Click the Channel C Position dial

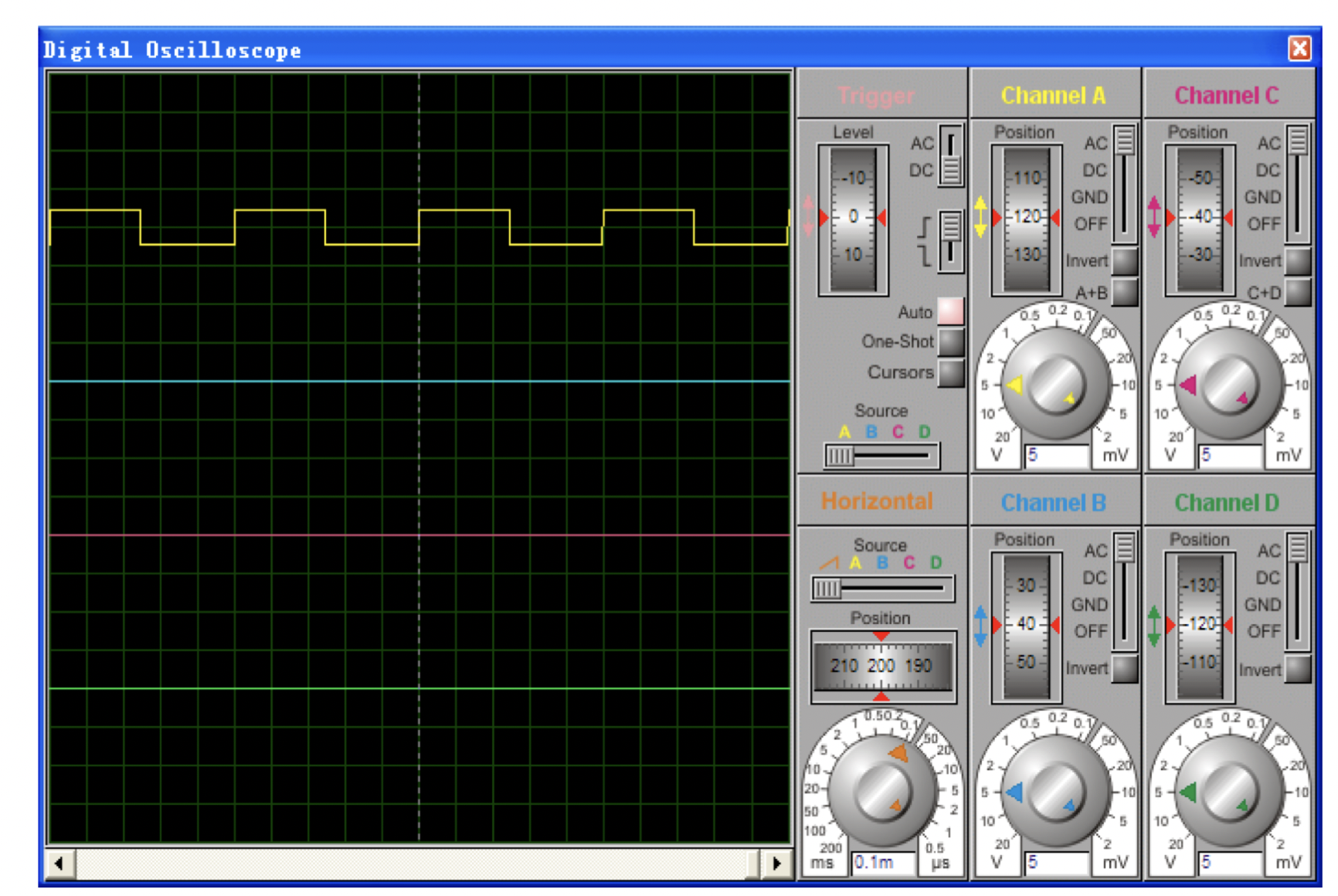[x=1200, y=219]
